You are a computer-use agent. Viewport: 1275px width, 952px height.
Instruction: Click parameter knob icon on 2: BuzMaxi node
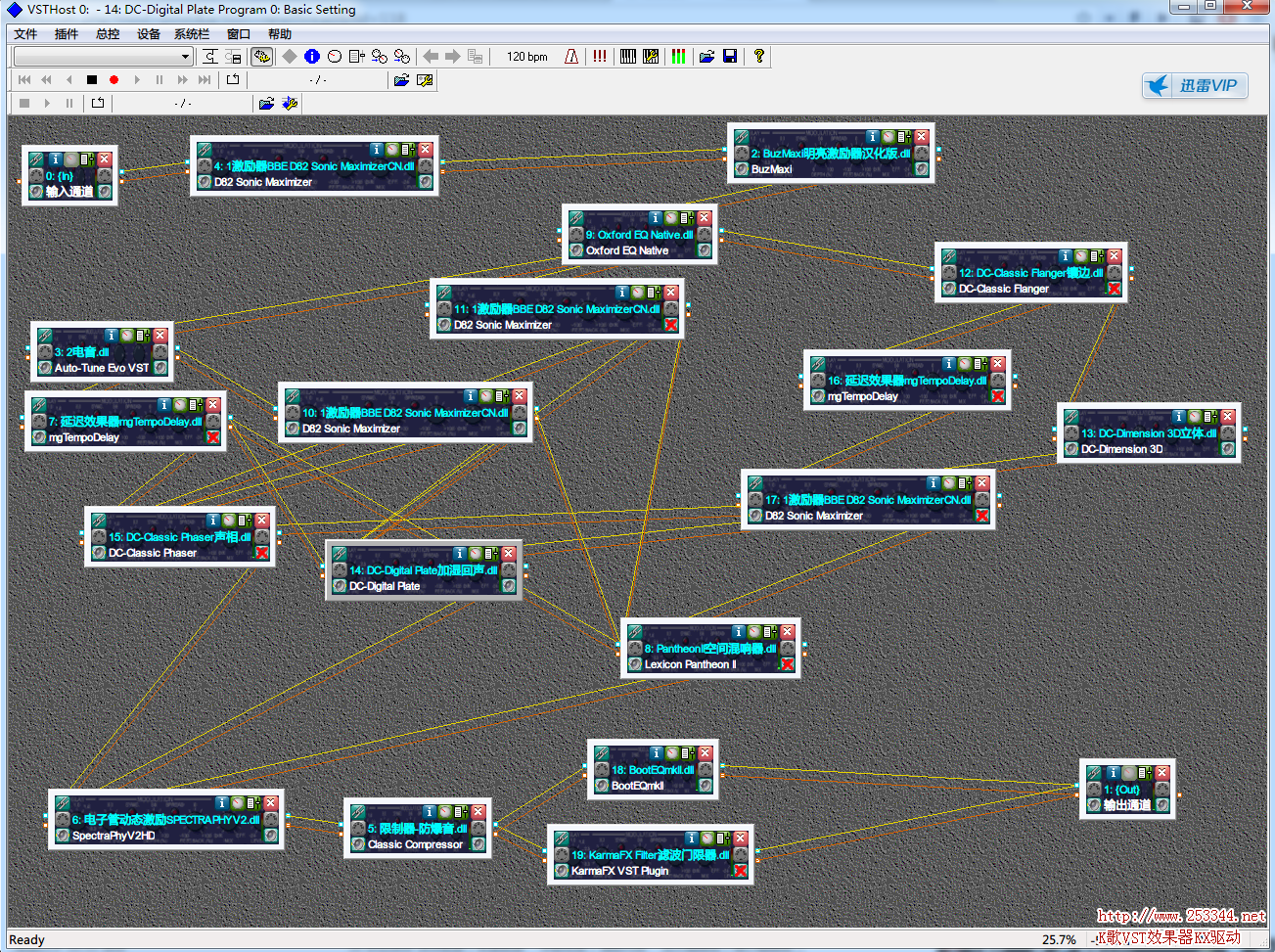[888, 137]
